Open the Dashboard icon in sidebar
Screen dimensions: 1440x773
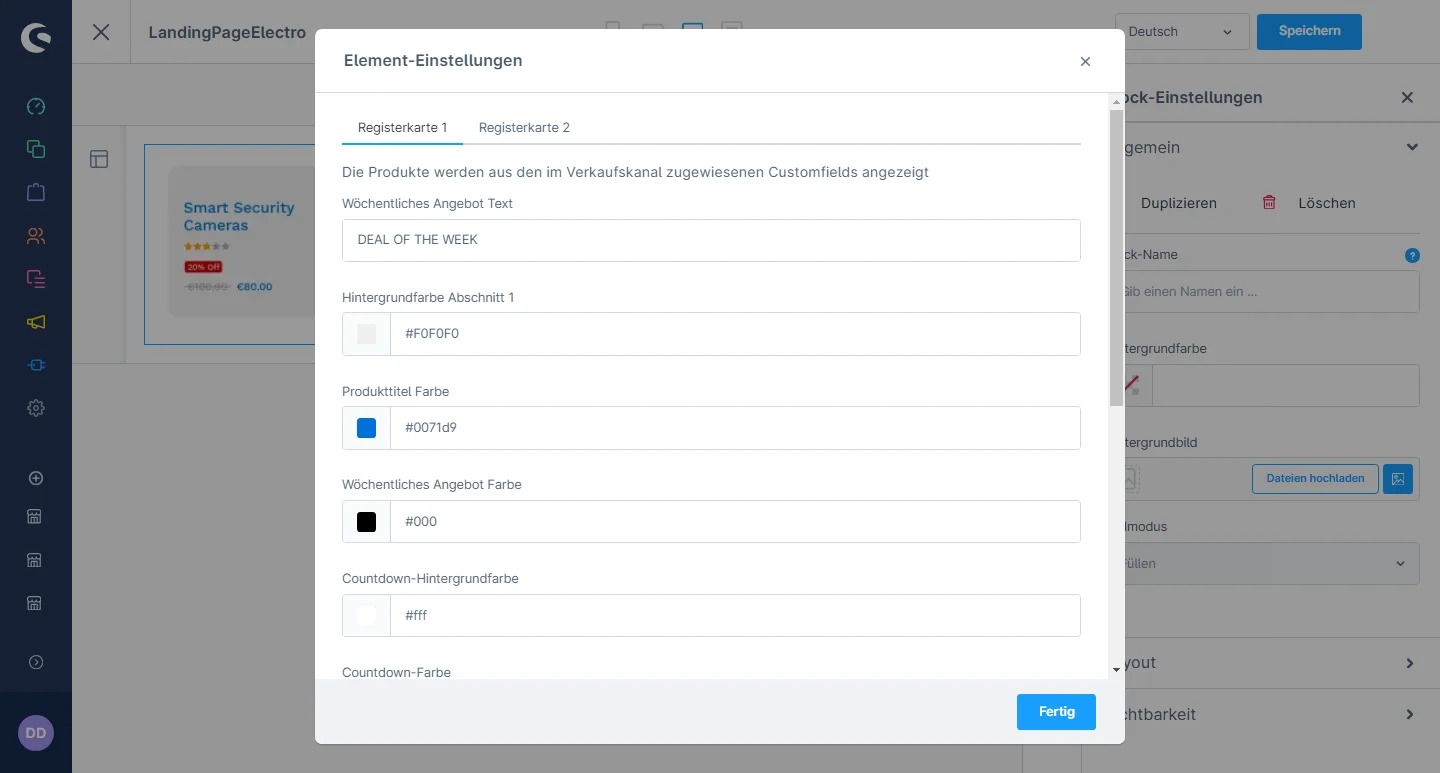tap(36, 106)
